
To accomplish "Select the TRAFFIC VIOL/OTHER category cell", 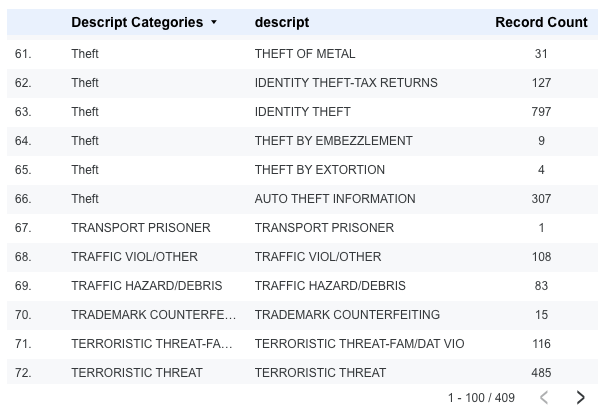I will (x=134, y=257).
